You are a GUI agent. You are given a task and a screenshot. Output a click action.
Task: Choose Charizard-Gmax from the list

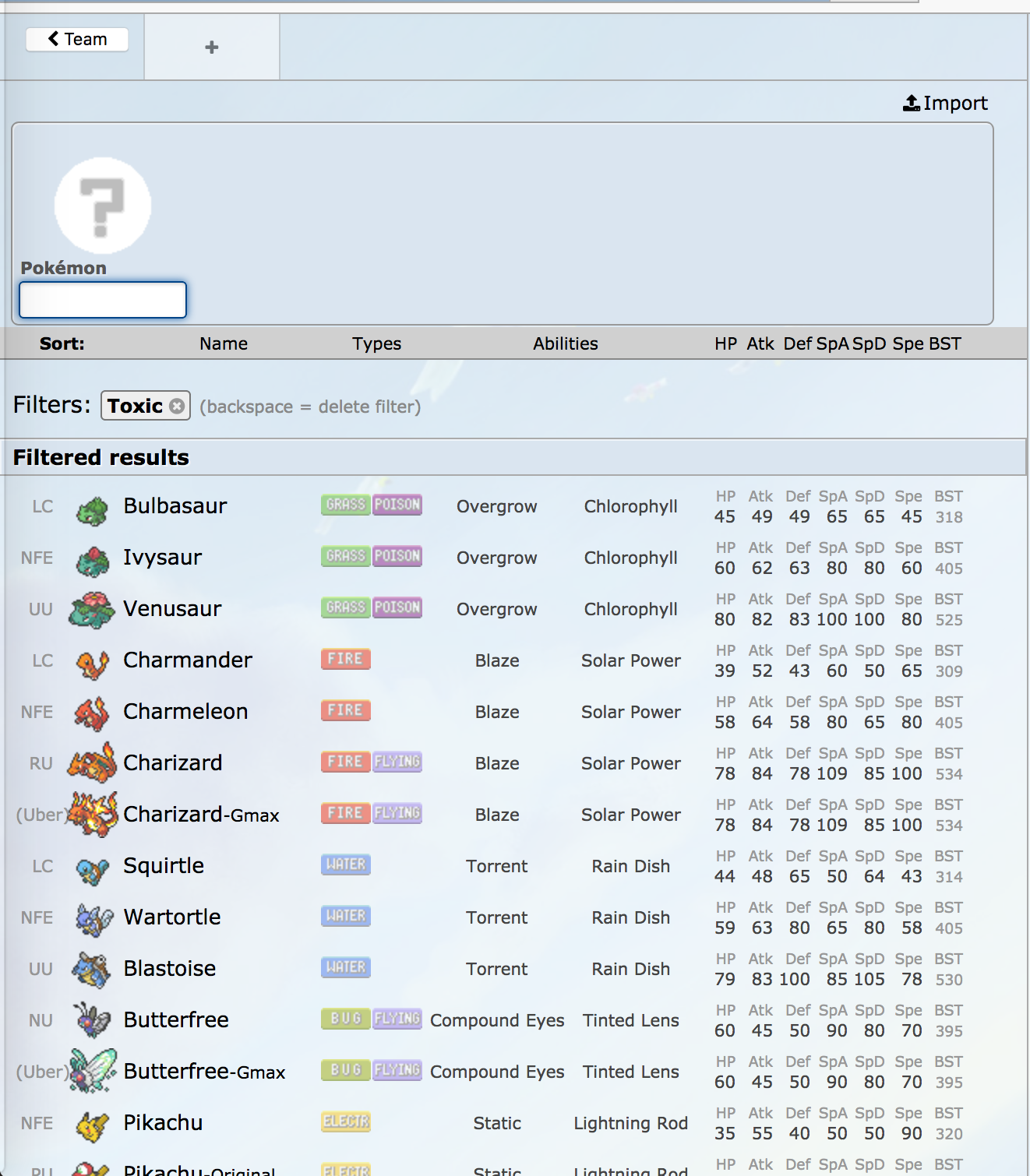pos(201,815)
